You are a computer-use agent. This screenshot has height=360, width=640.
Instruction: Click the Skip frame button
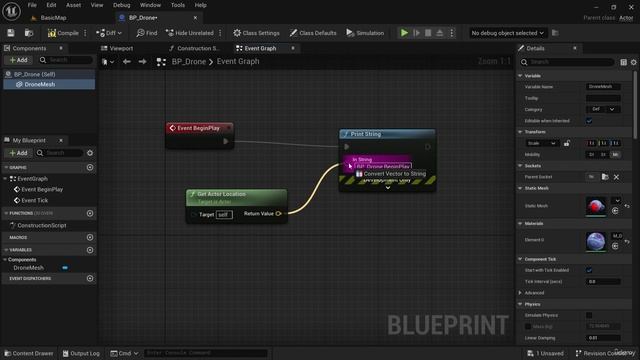[x=416, y=33]
